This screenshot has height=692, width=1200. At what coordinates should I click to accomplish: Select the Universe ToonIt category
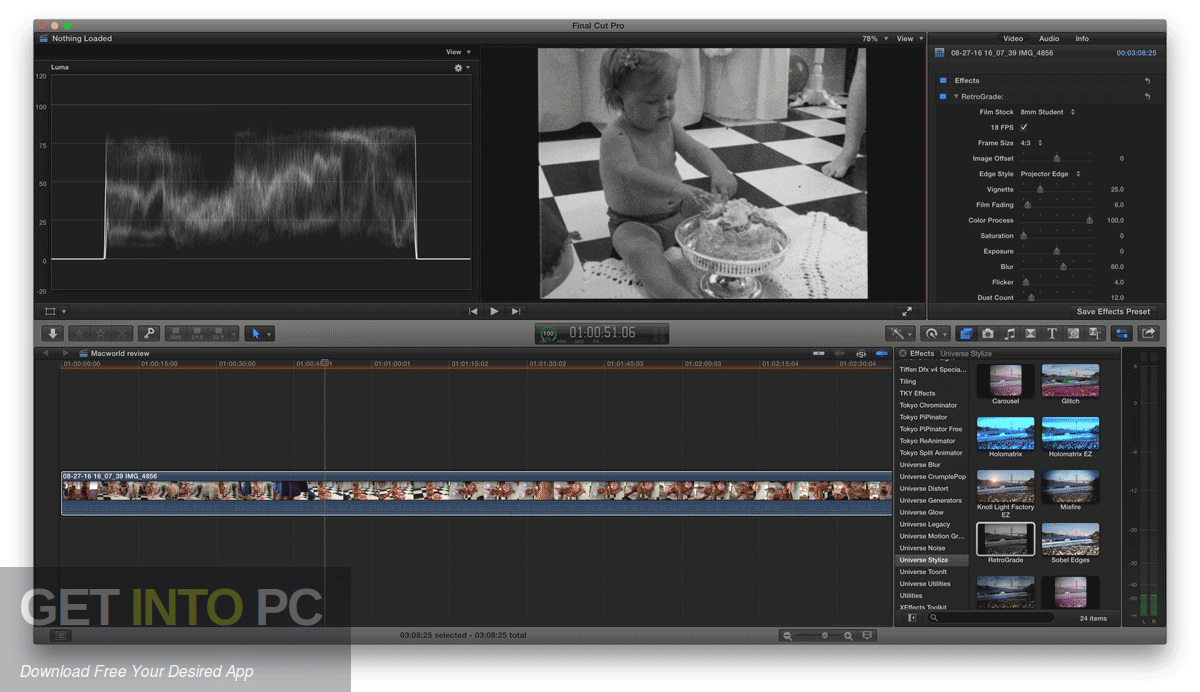click(932, 572)
